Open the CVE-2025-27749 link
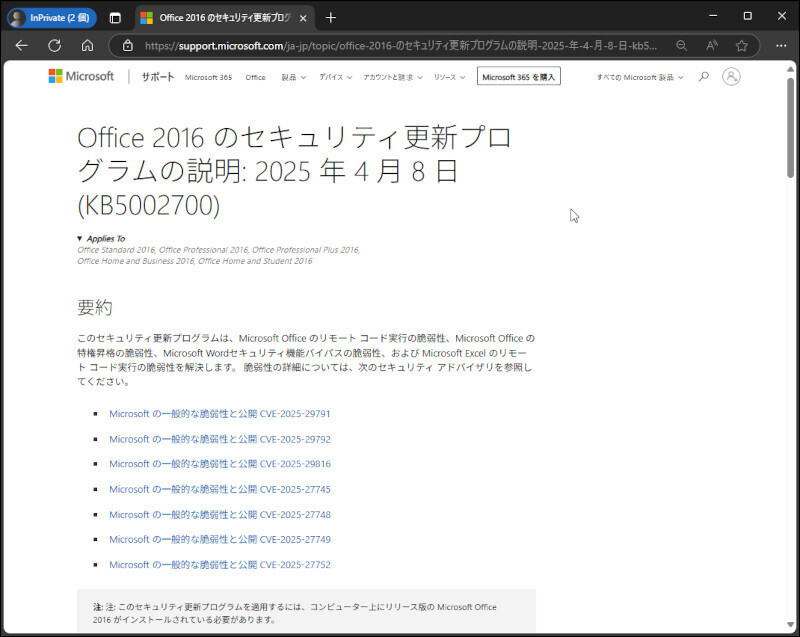The width and height of the screenshot is (800, 637). (x=219, y=540)
